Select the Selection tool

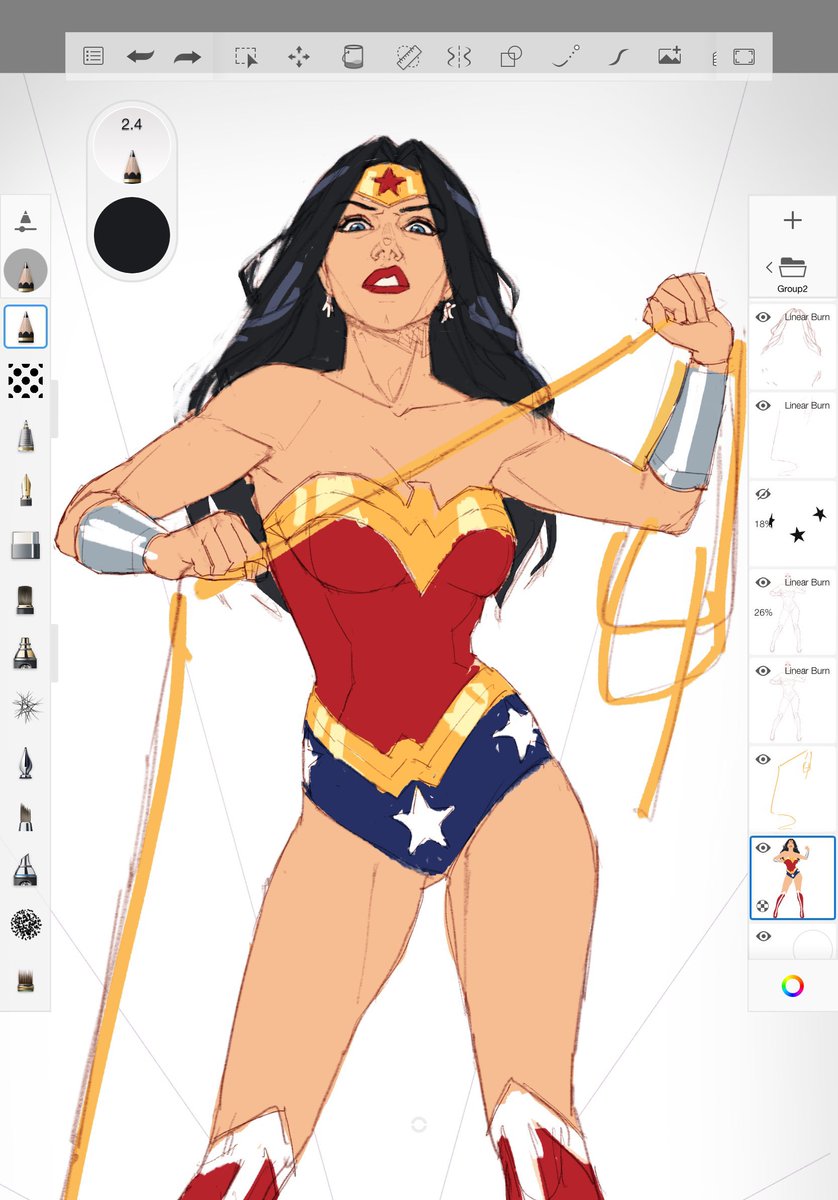coord(246,56)
